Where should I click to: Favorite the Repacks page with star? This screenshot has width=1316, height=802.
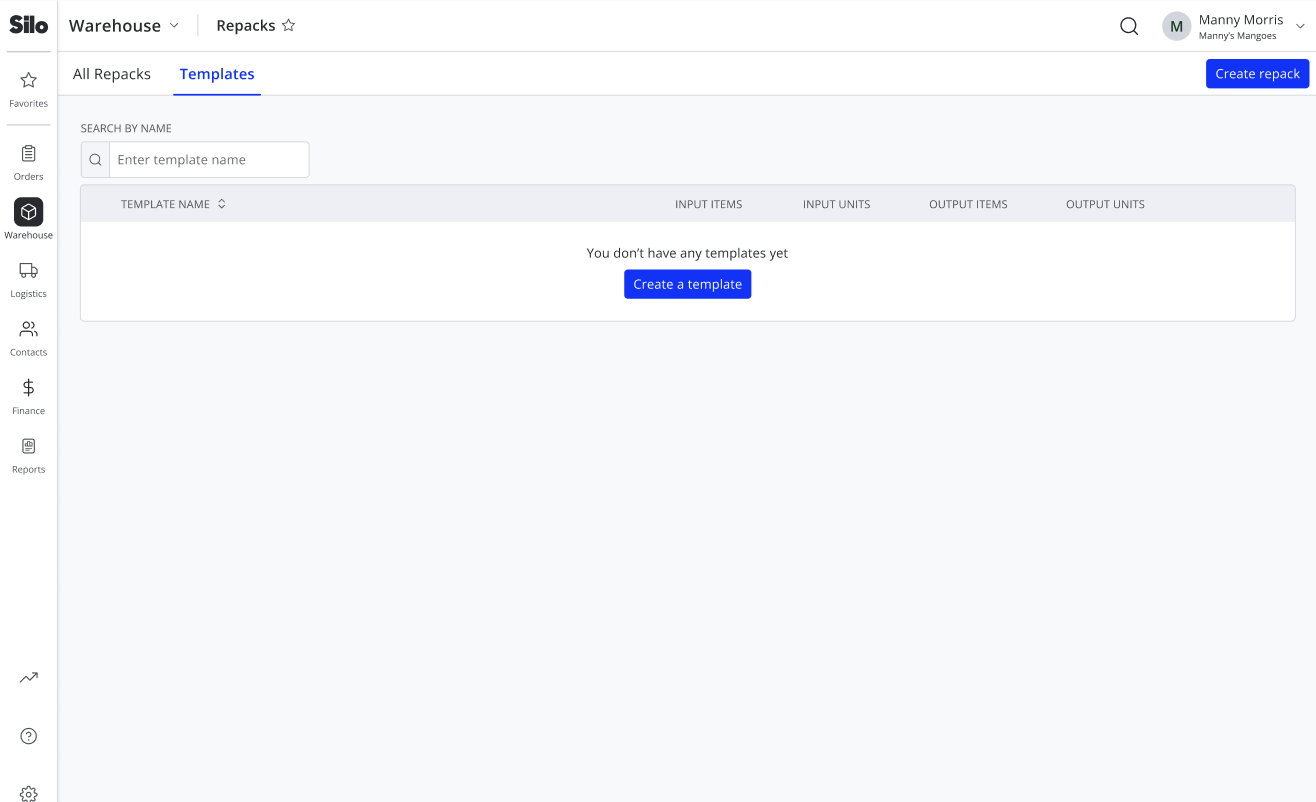(x=288, y=25)
